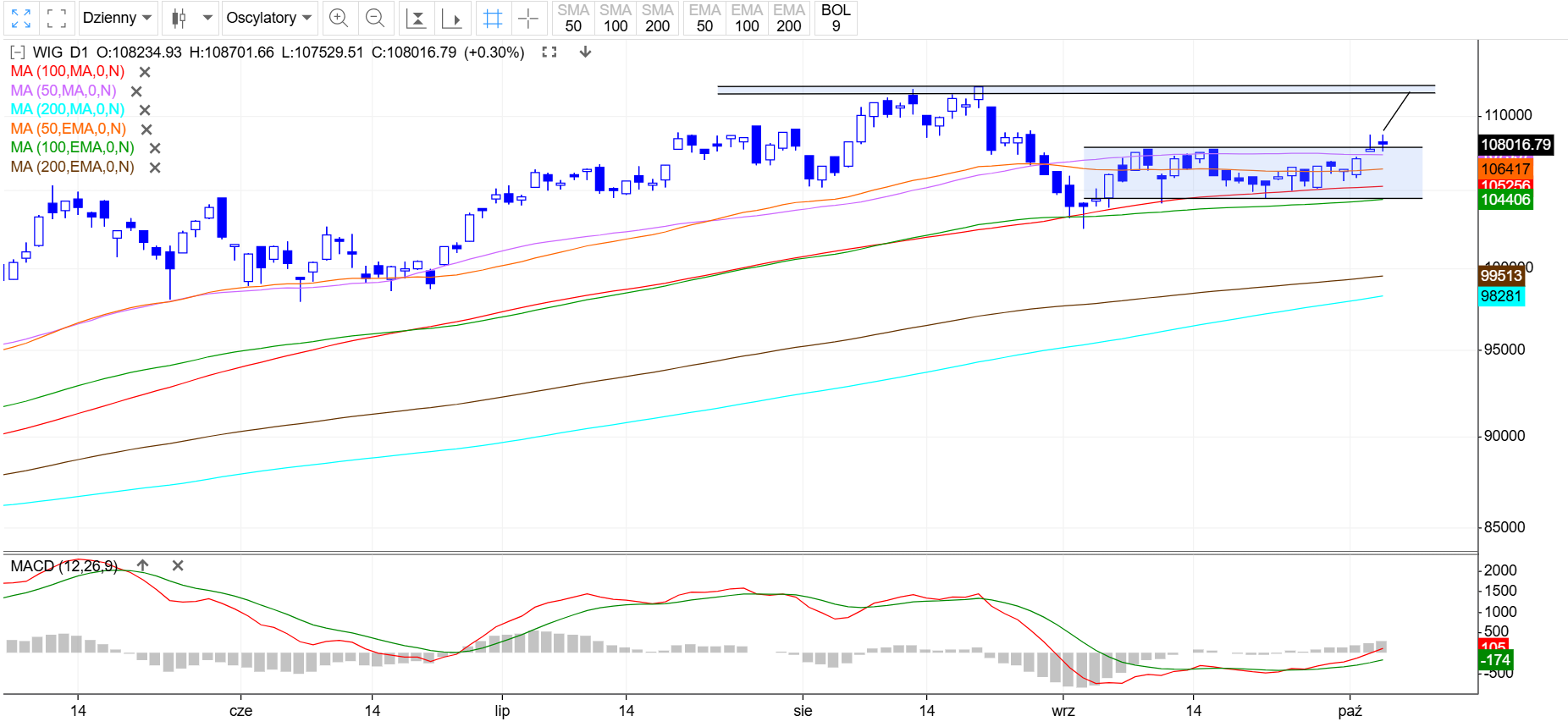Collapse the WIG chart legend bracket

tap(17, 52)
